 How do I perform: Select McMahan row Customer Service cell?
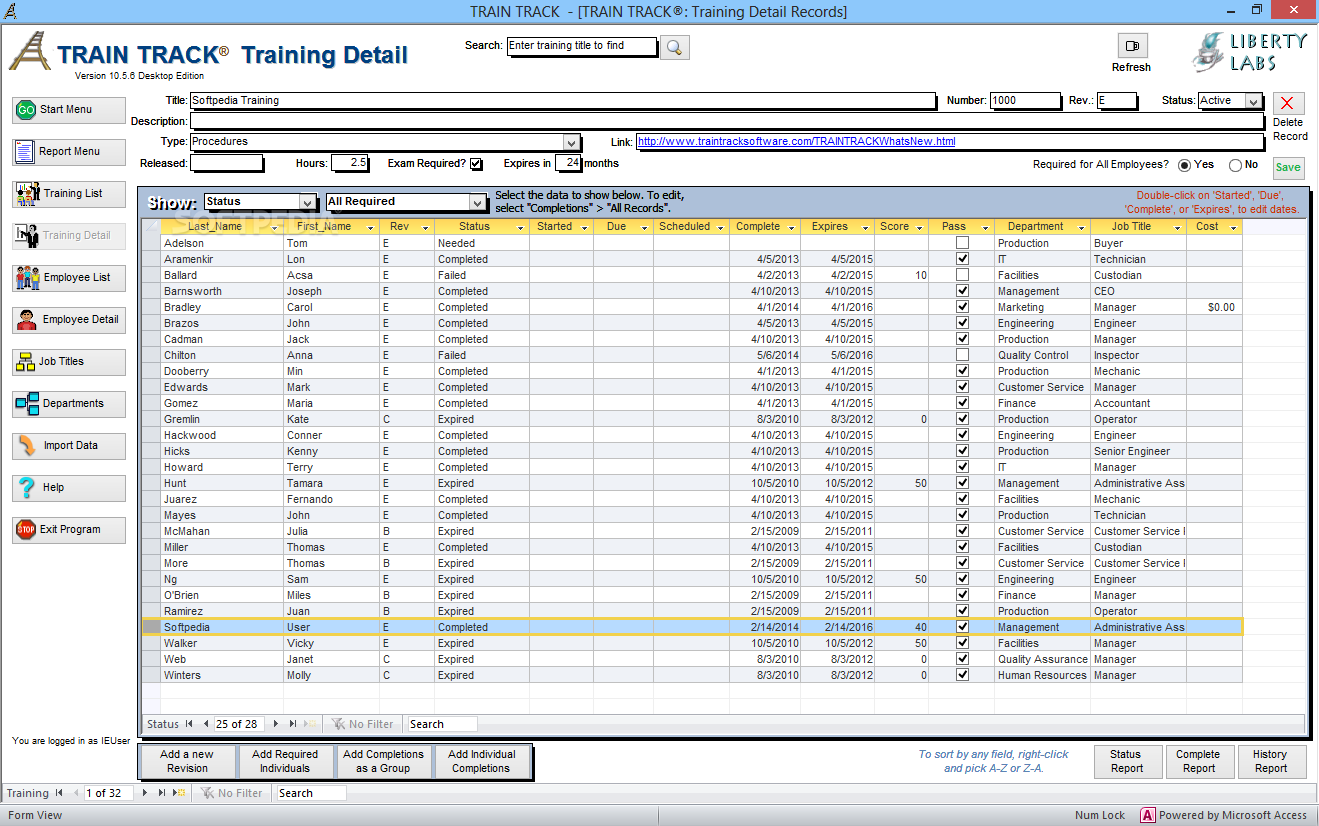point(1042,531)
